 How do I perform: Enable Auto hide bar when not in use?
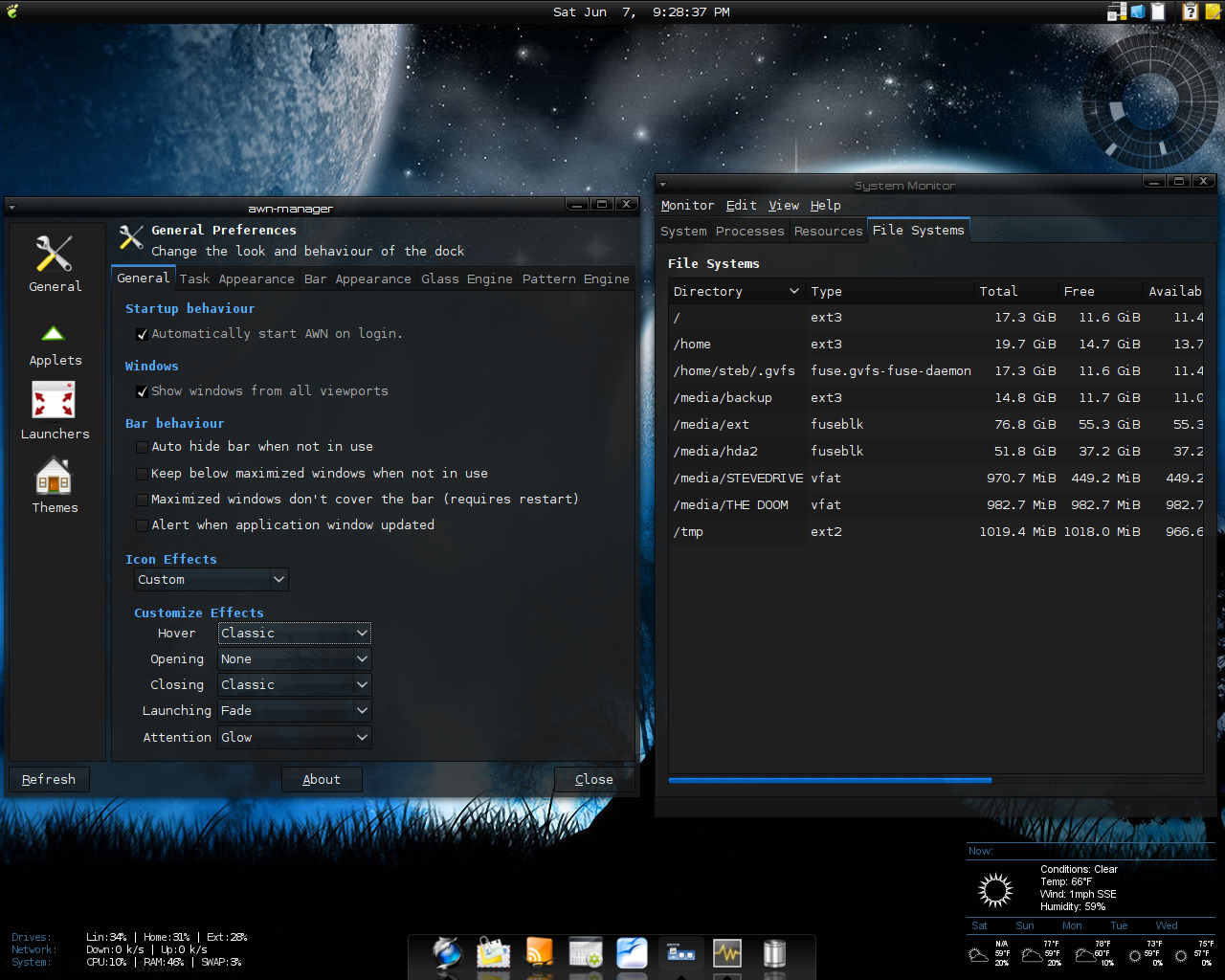pos(142,447)
